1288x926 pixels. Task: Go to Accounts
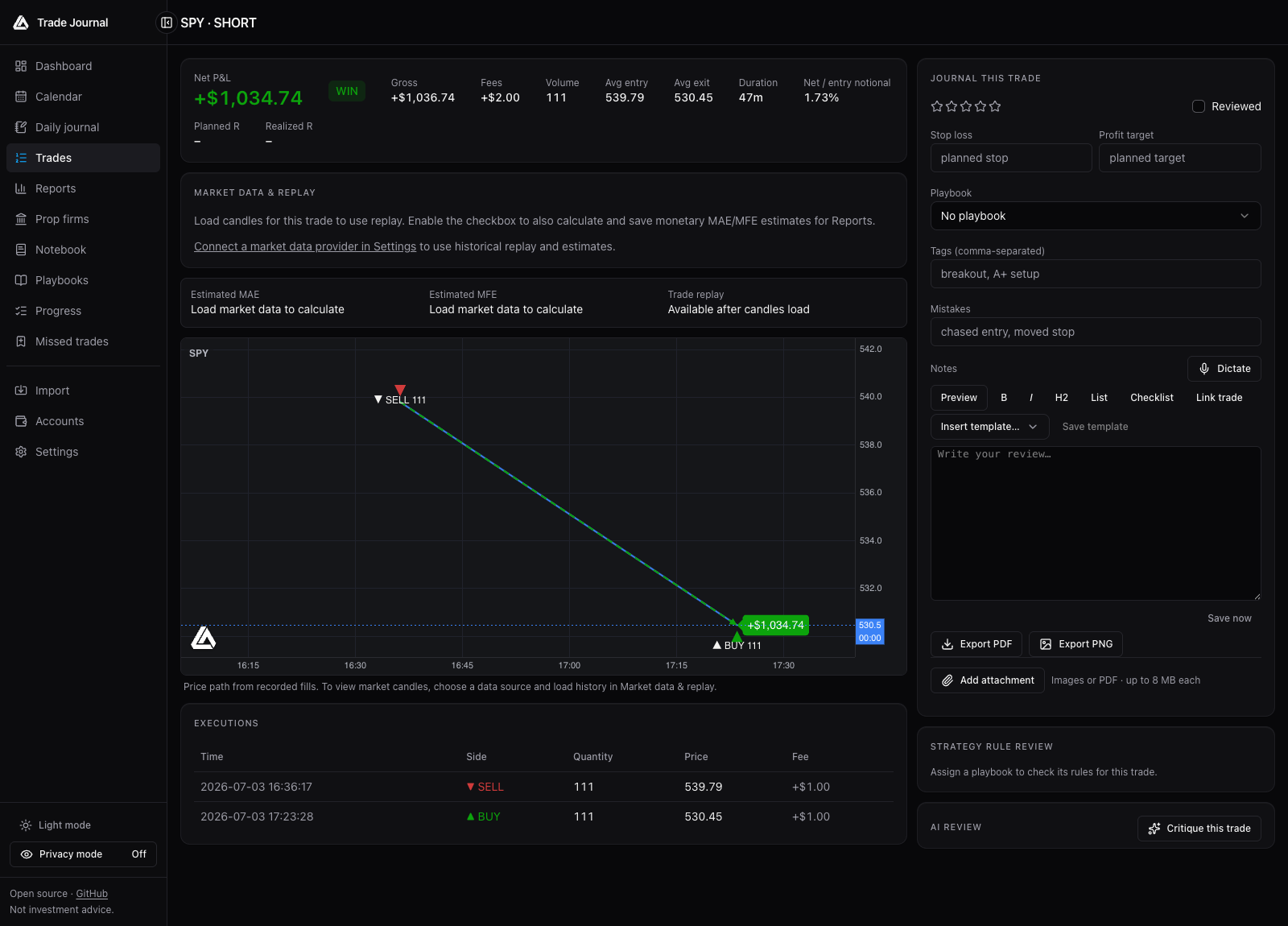83,421
